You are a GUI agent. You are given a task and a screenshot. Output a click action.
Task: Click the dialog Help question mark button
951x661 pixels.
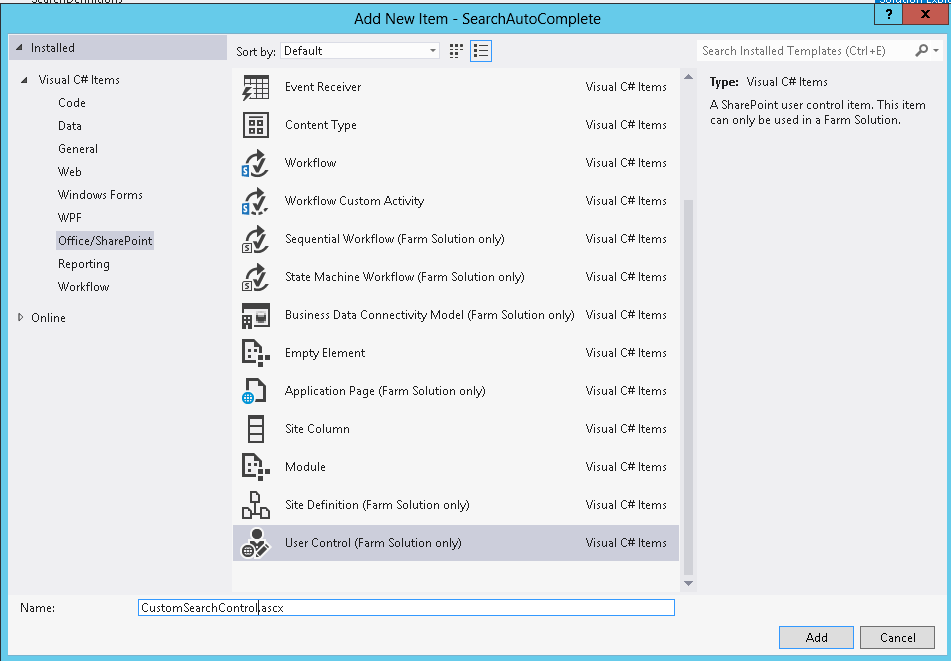[x=889, y=15]
